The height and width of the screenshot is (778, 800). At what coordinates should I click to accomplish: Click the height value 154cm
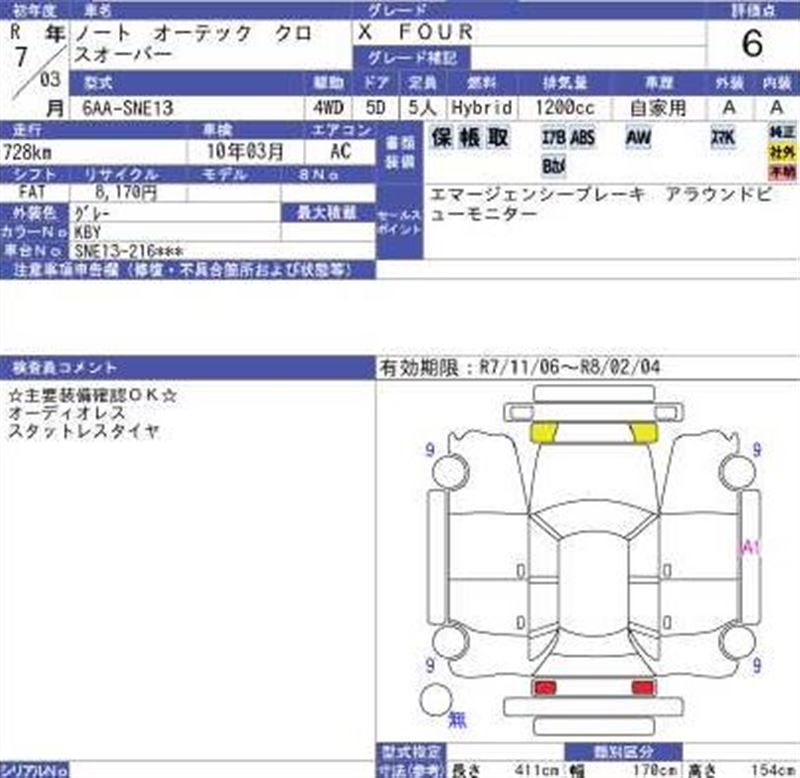(x=774, y=770)
